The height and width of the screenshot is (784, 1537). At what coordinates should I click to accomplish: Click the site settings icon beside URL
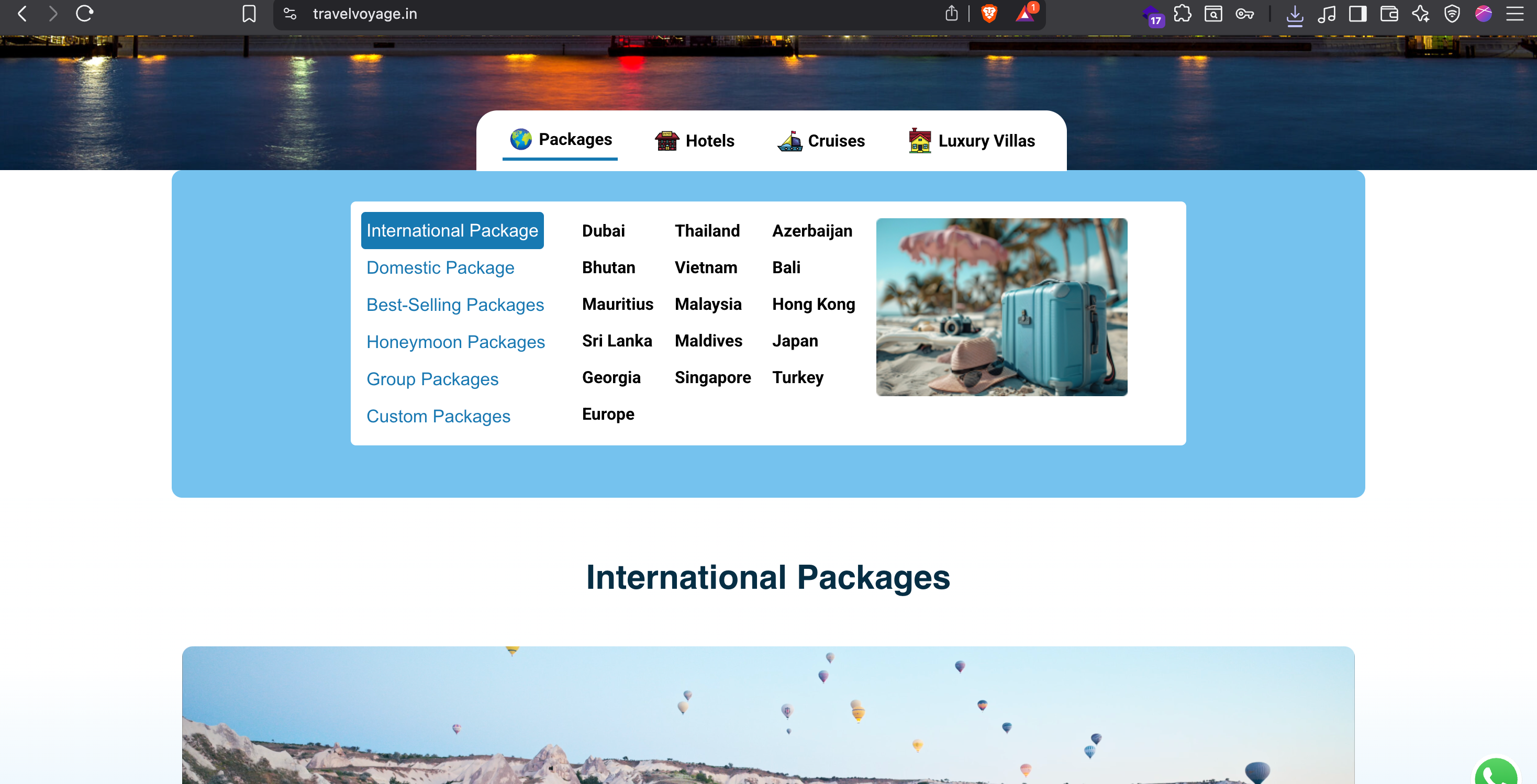pos(290,13)
